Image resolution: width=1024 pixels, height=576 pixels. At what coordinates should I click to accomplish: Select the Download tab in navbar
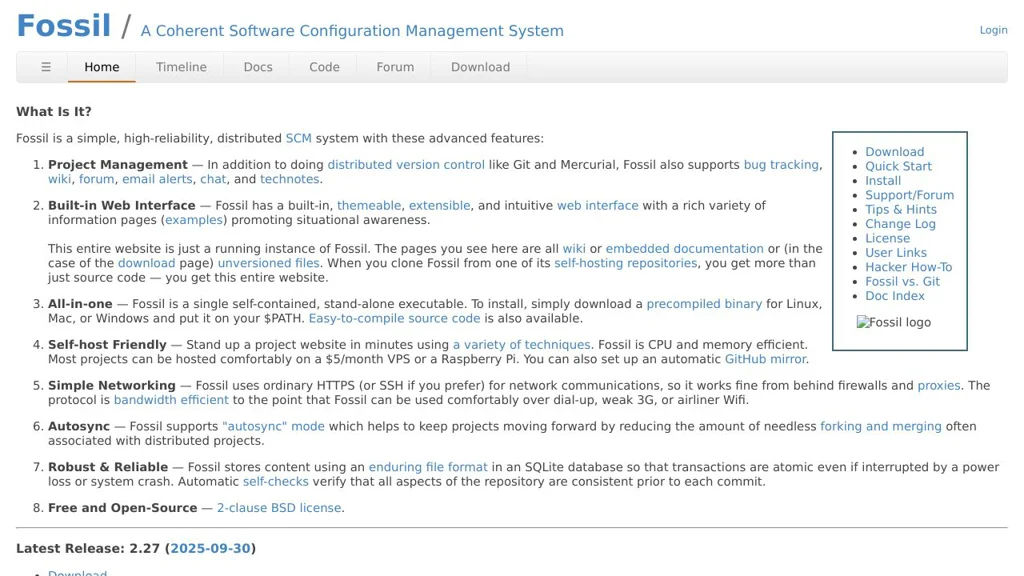[x=480, y=67]
